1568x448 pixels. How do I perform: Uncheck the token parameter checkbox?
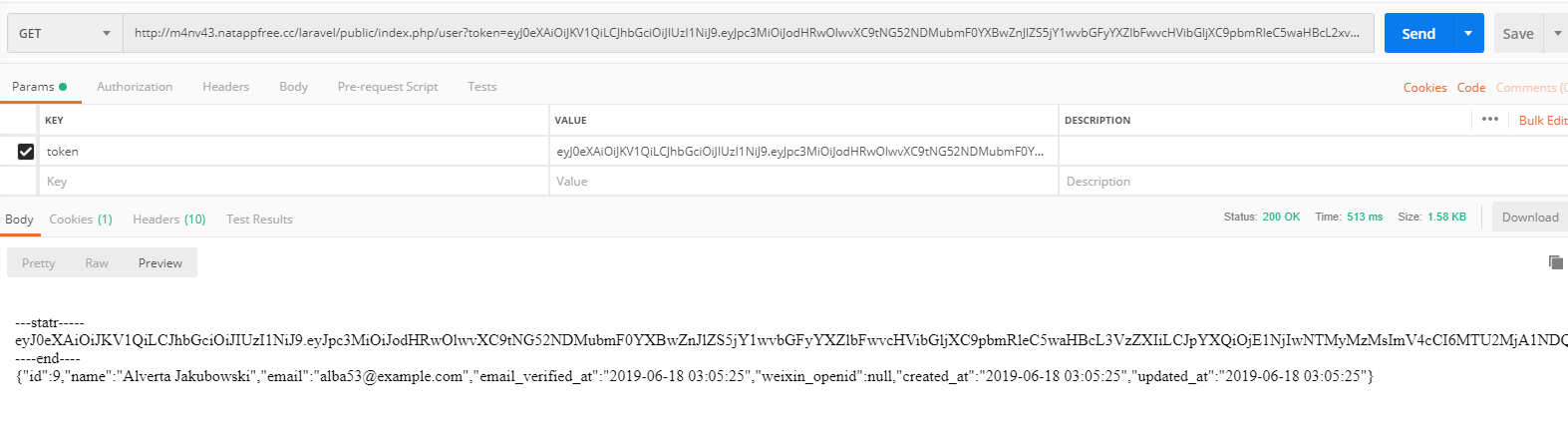(26, 152)
